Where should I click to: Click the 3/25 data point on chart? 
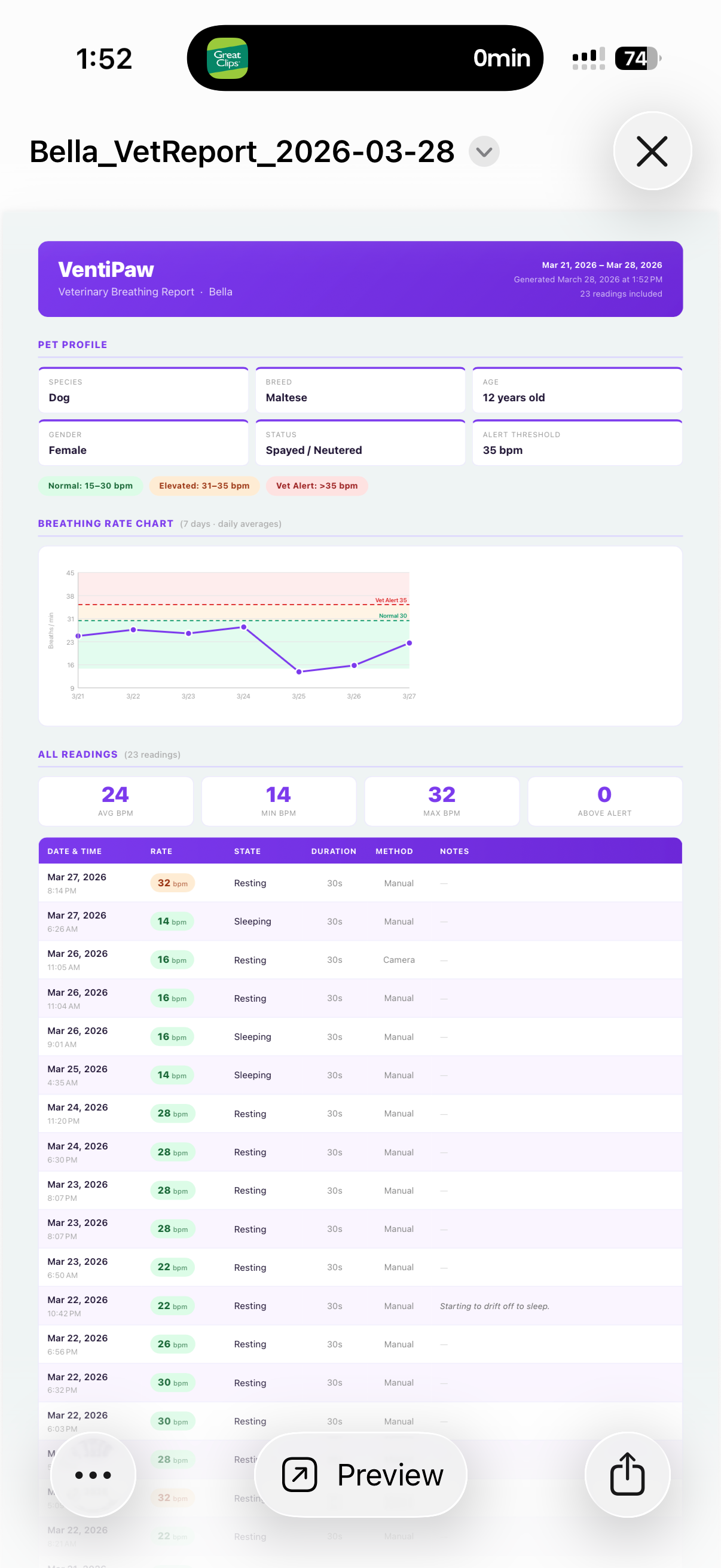tap(299, 672)
